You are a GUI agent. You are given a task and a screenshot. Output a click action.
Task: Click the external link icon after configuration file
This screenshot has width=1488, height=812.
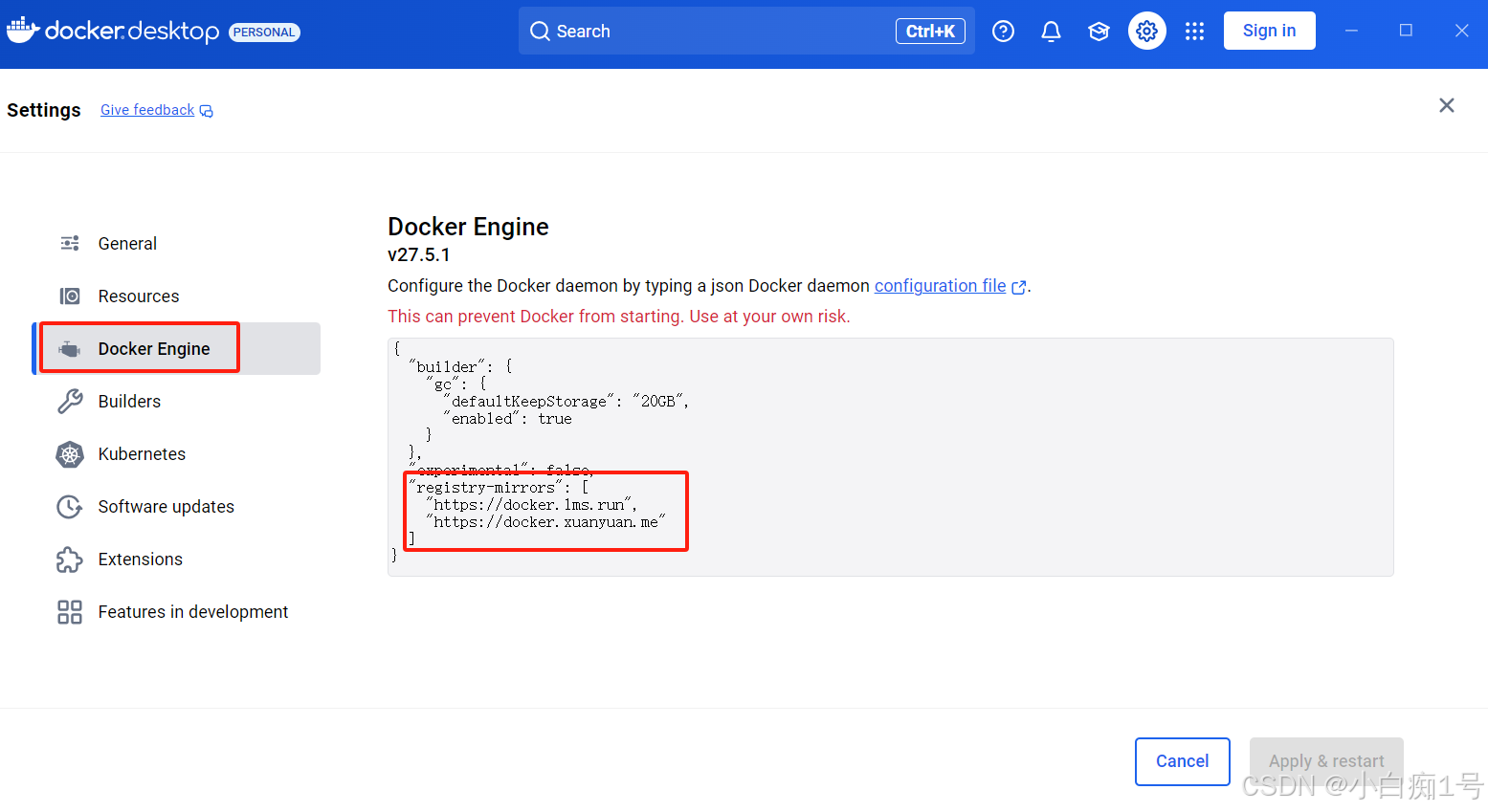(1018, 287)
